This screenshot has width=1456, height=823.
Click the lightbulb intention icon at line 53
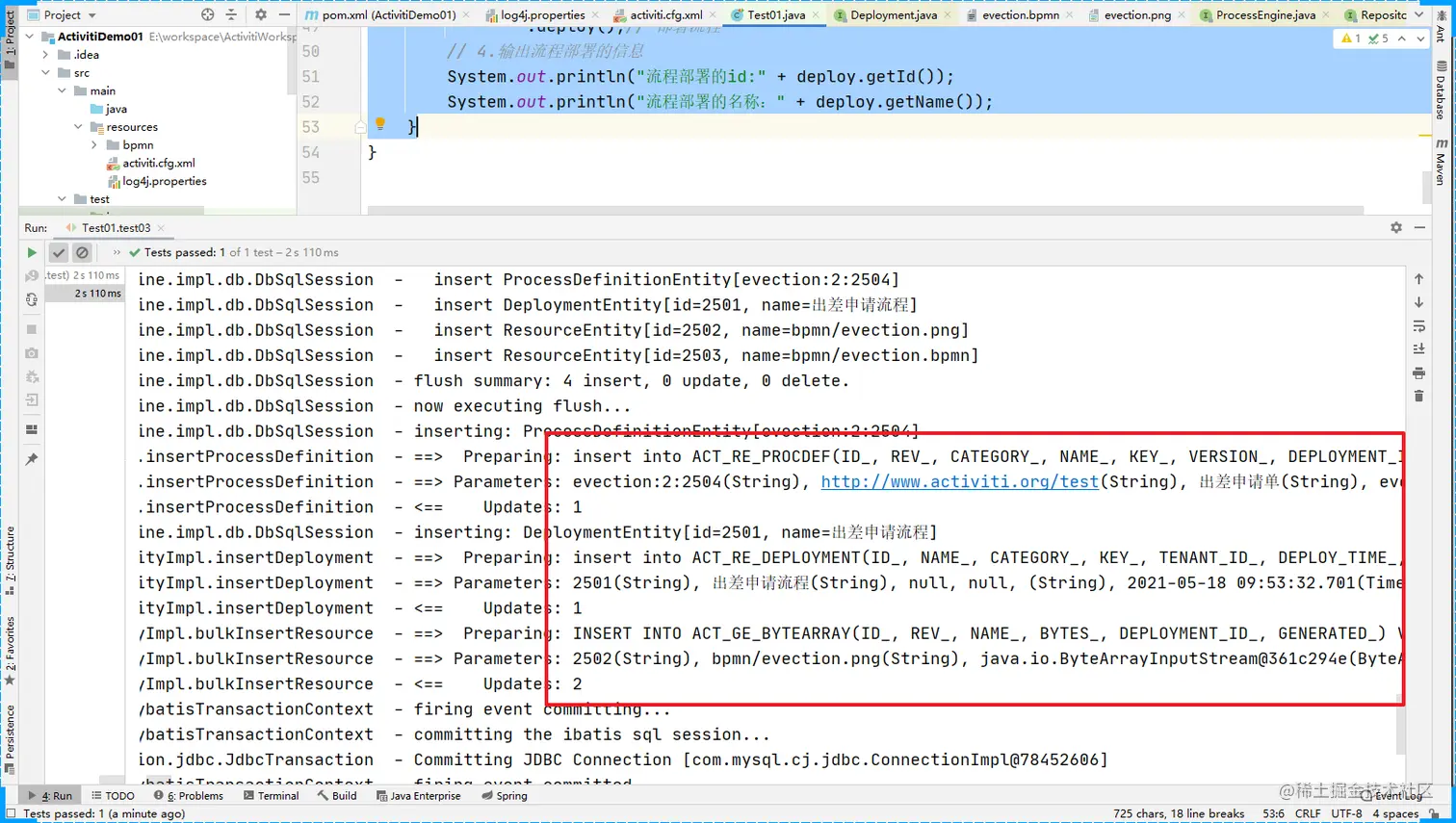pyautogui.click(x=380, y=124)
